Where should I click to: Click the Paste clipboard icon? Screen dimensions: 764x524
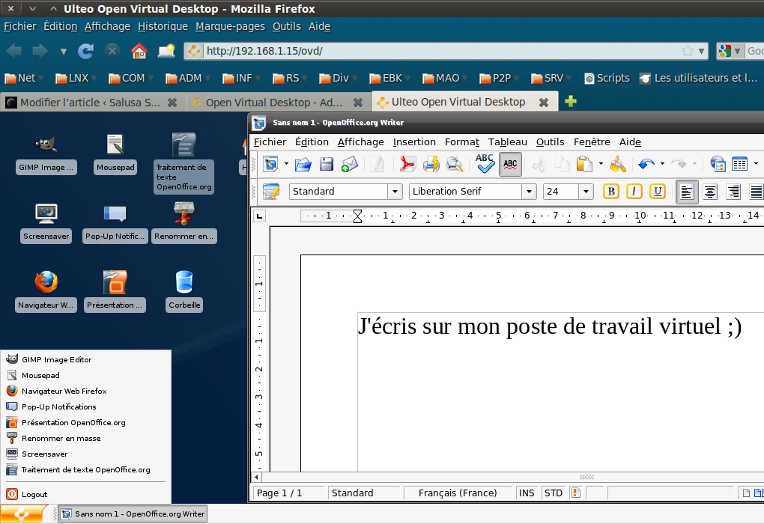point(584,164)
